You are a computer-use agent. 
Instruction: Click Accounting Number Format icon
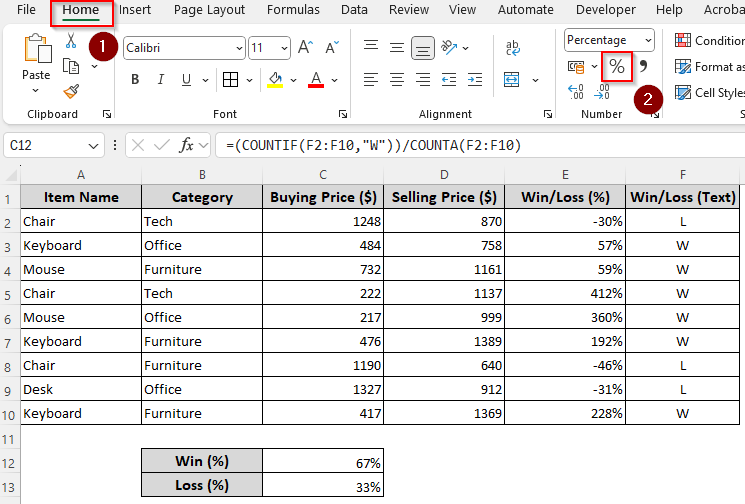pyautogui.click(x=576, y=67)
